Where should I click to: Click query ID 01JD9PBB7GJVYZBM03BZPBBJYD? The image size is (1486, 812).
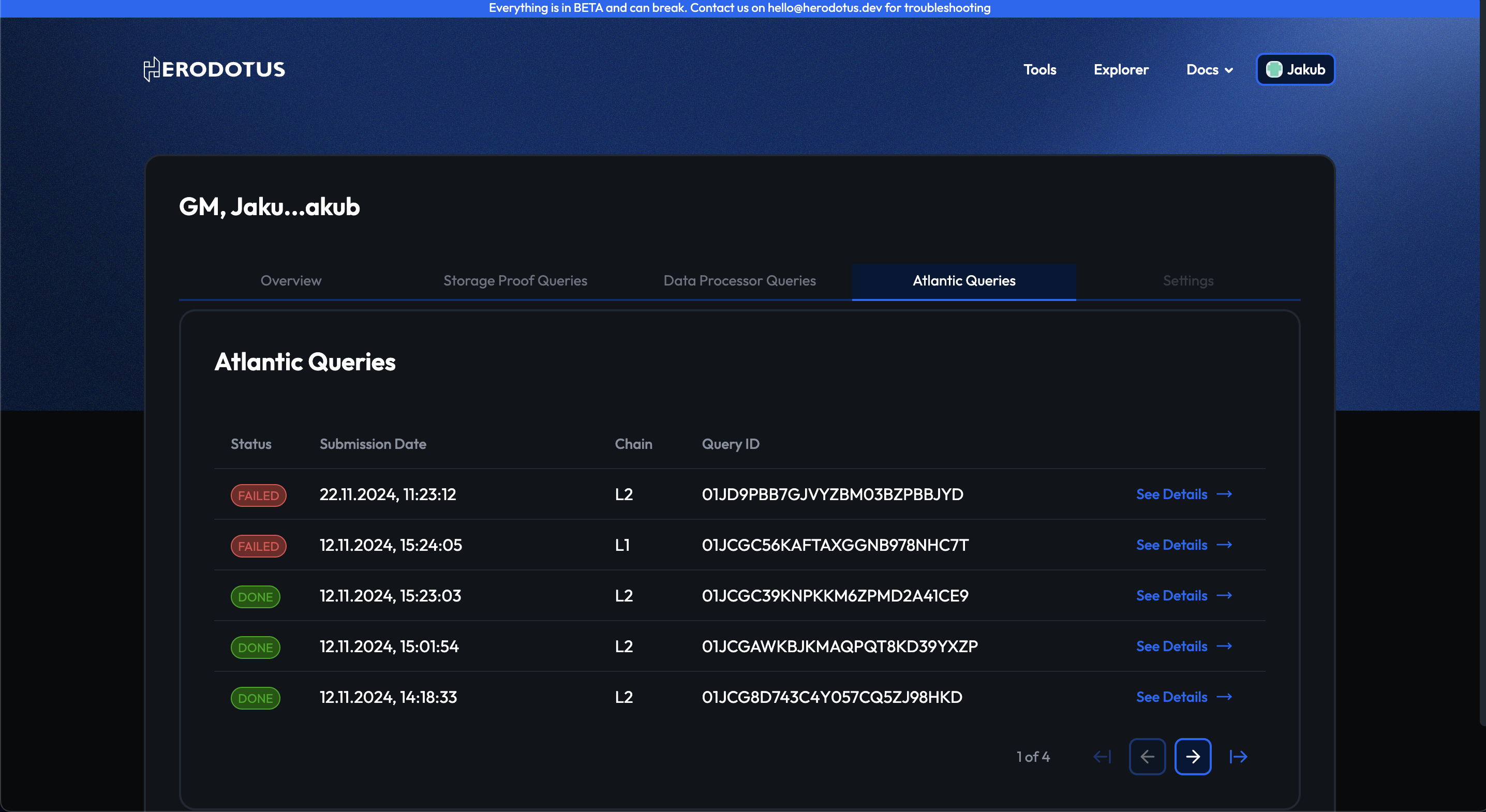pyautogui.click(x=833, y=494)
